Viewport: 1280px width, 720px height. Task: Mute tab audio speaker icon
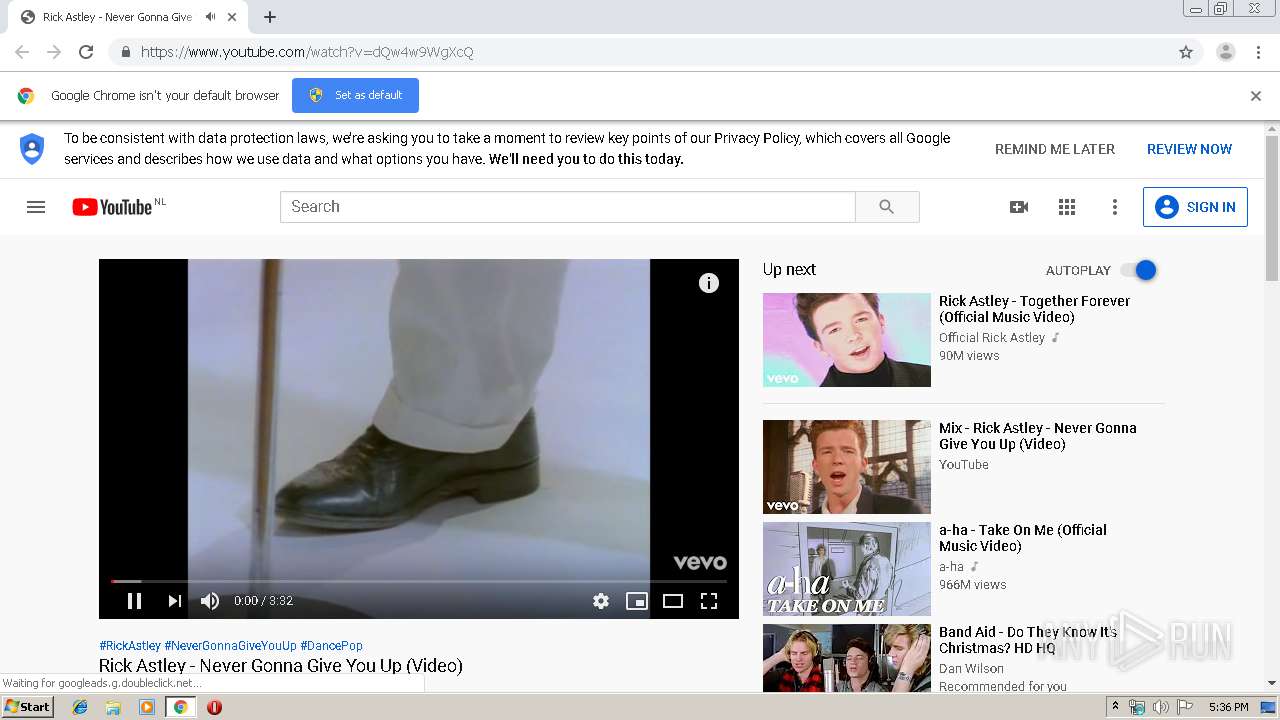pos(210,17)
